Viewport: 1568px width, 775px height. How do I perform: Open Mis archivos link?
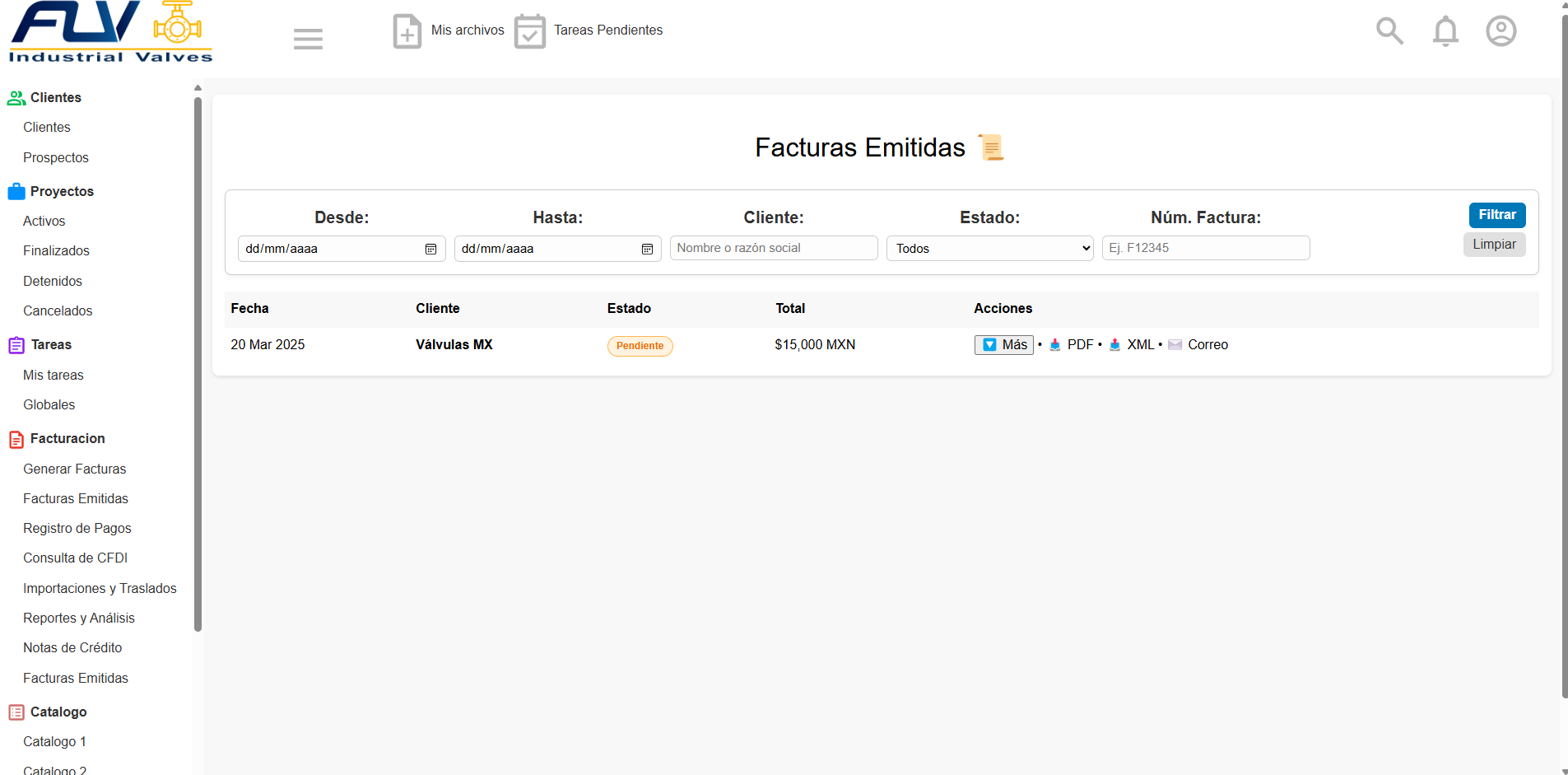468,30
